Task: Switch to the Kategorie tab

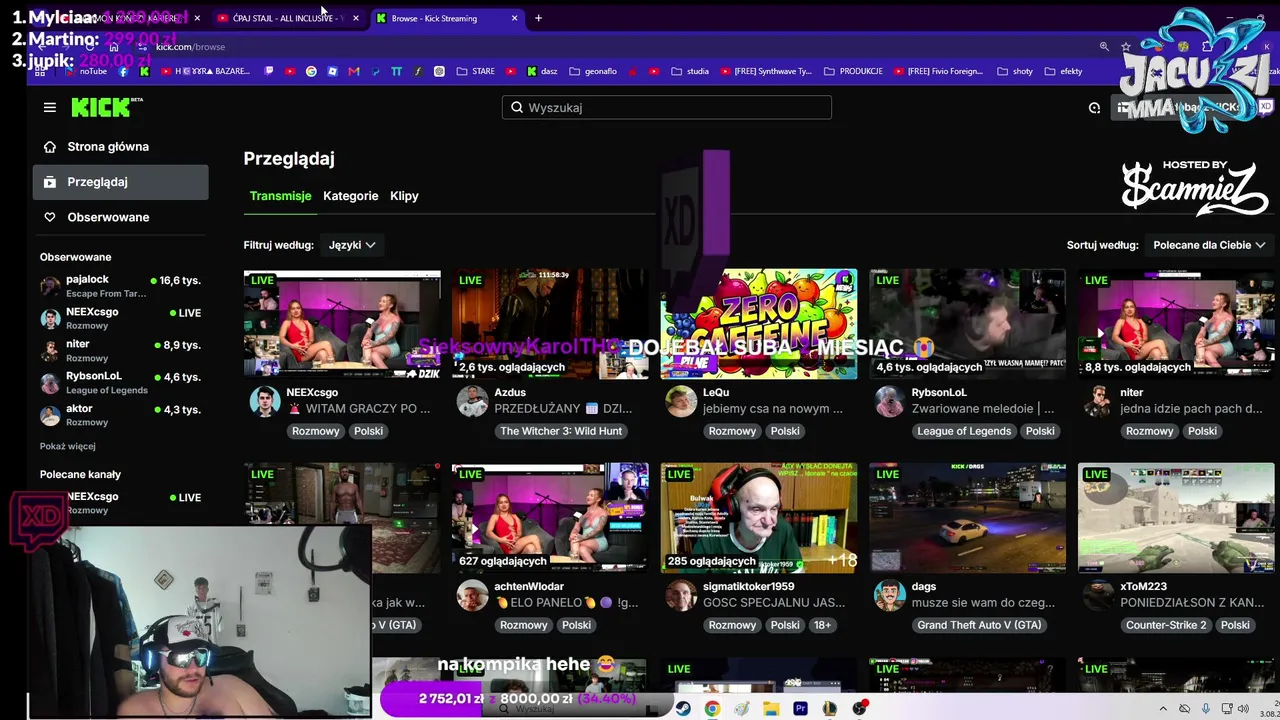Action: coord(350,196)
